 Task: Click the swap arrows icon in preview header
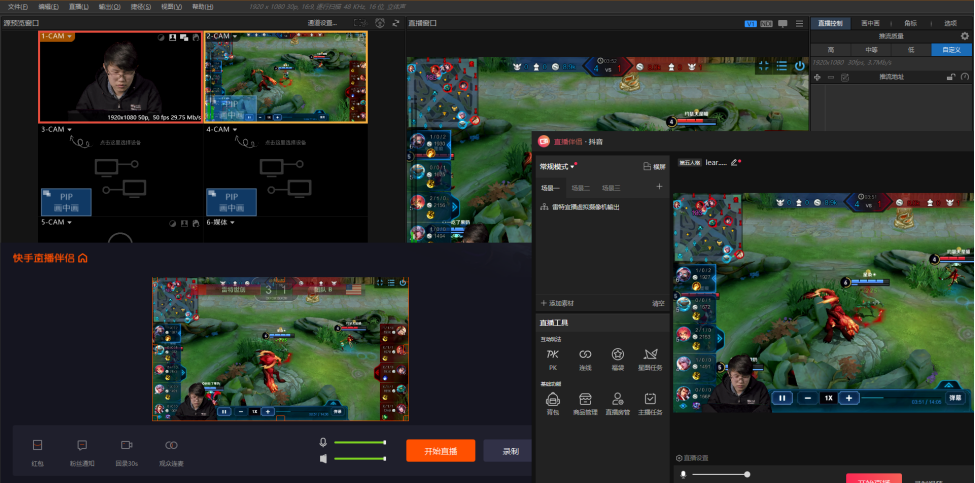pos(395,23)
